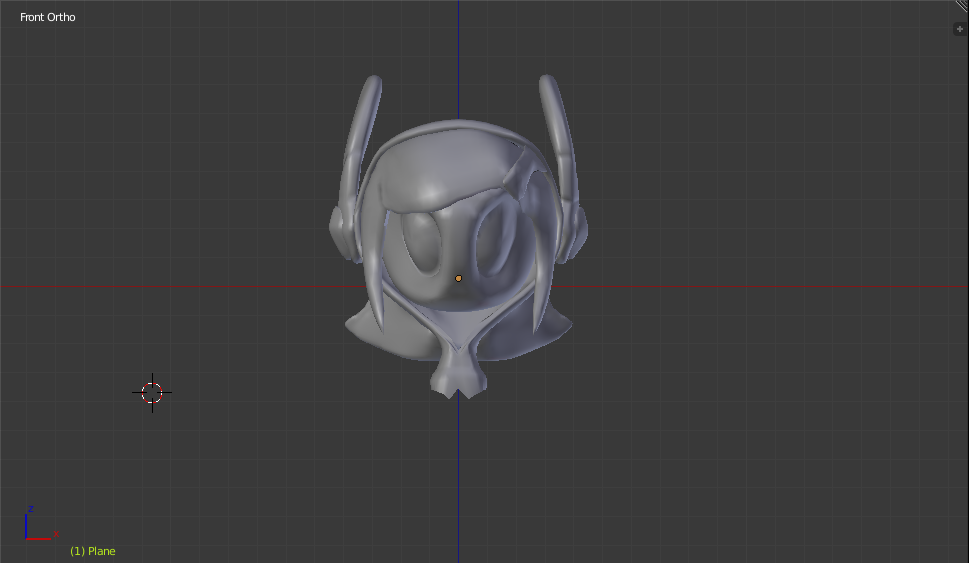
Task: Select the sculpted head model in the viewport
Action: pos(458,238)
